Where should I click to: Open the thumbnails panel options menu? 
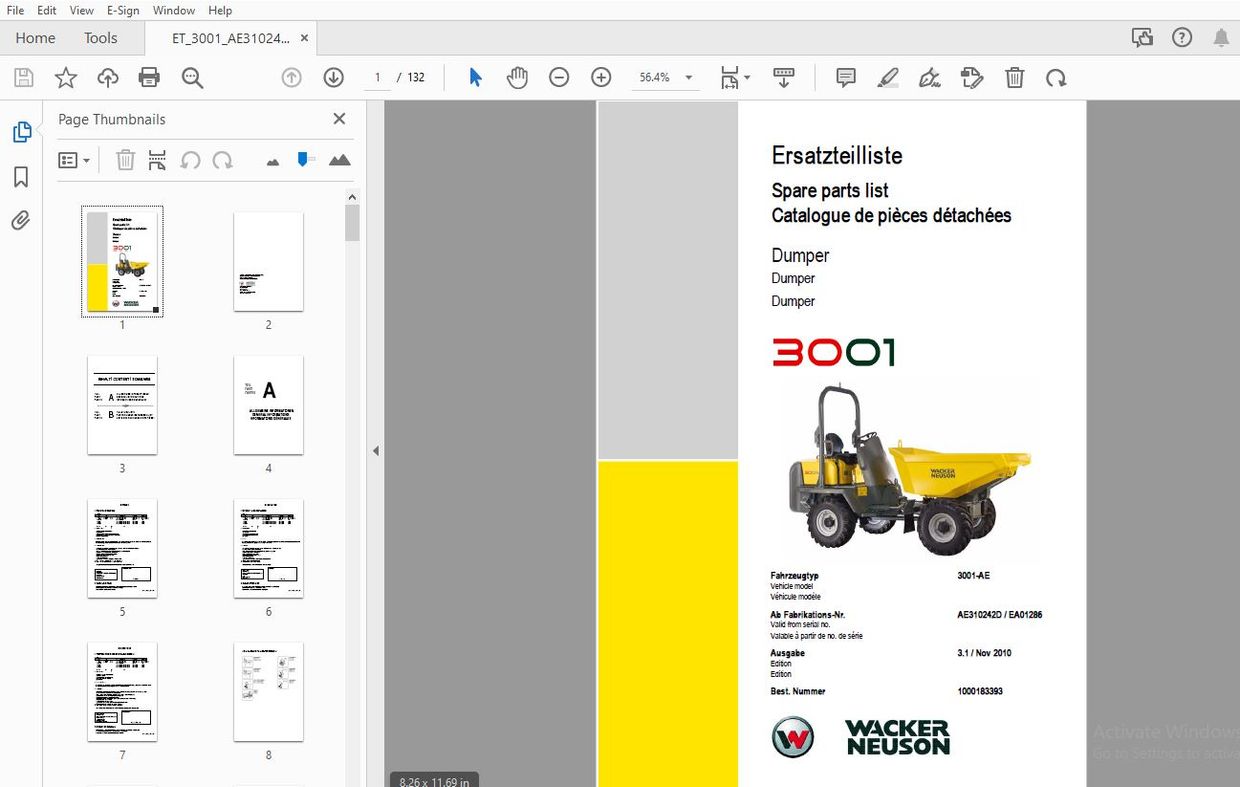74,160
